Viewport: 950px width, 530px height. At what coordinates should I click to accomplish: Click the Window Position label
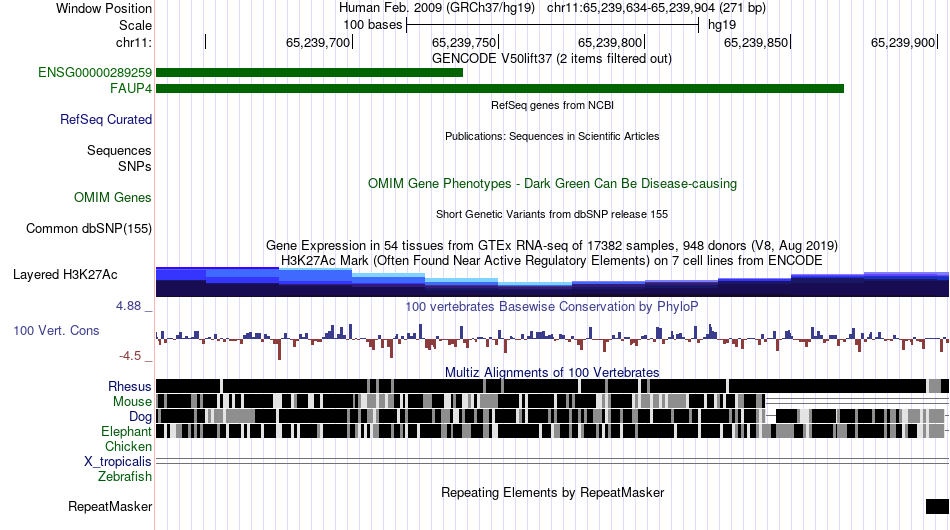[x=104, y=8]
